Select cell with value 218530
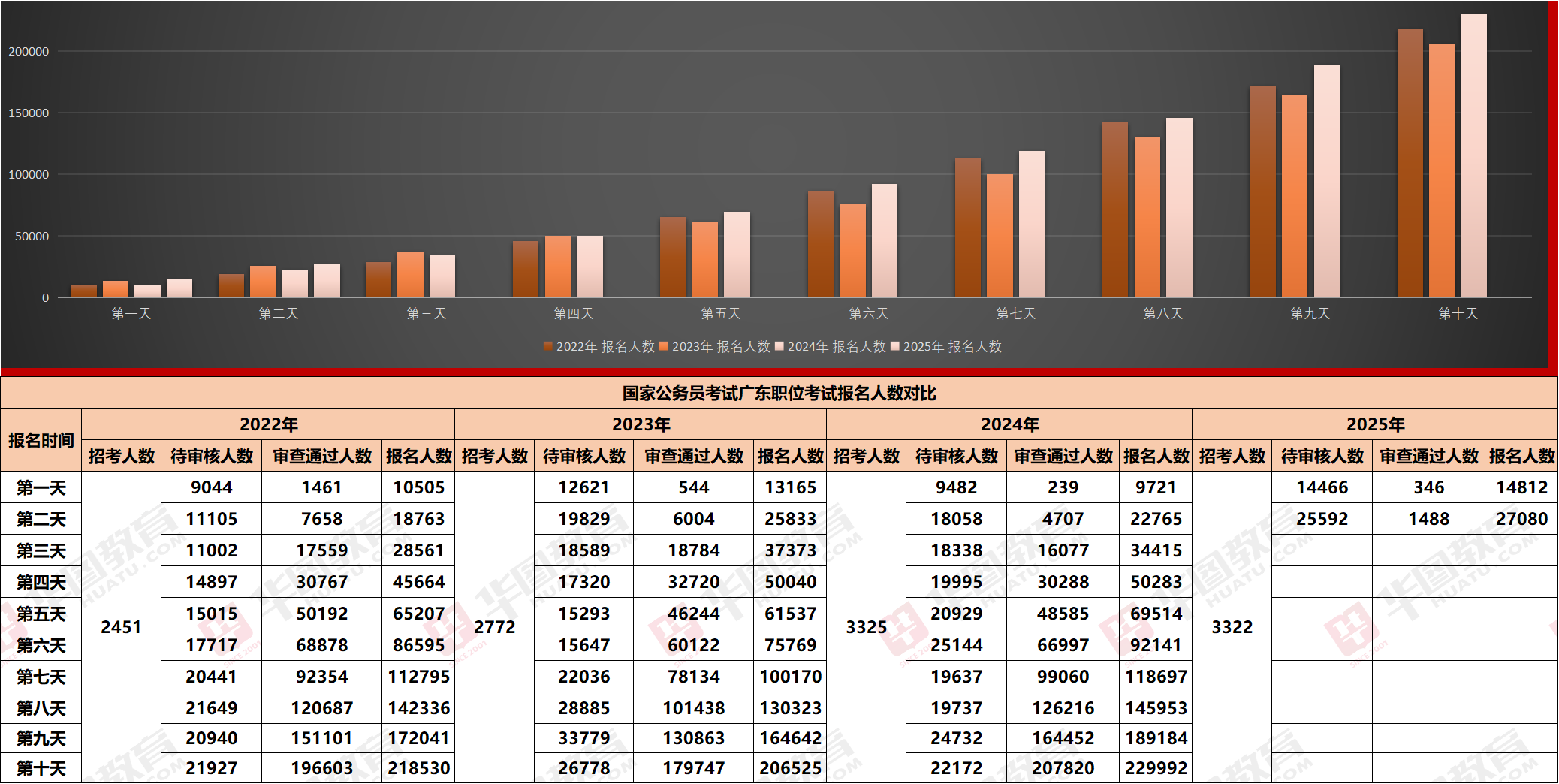1559x784 pixels. pyautogui.click(x=418, y=768)
